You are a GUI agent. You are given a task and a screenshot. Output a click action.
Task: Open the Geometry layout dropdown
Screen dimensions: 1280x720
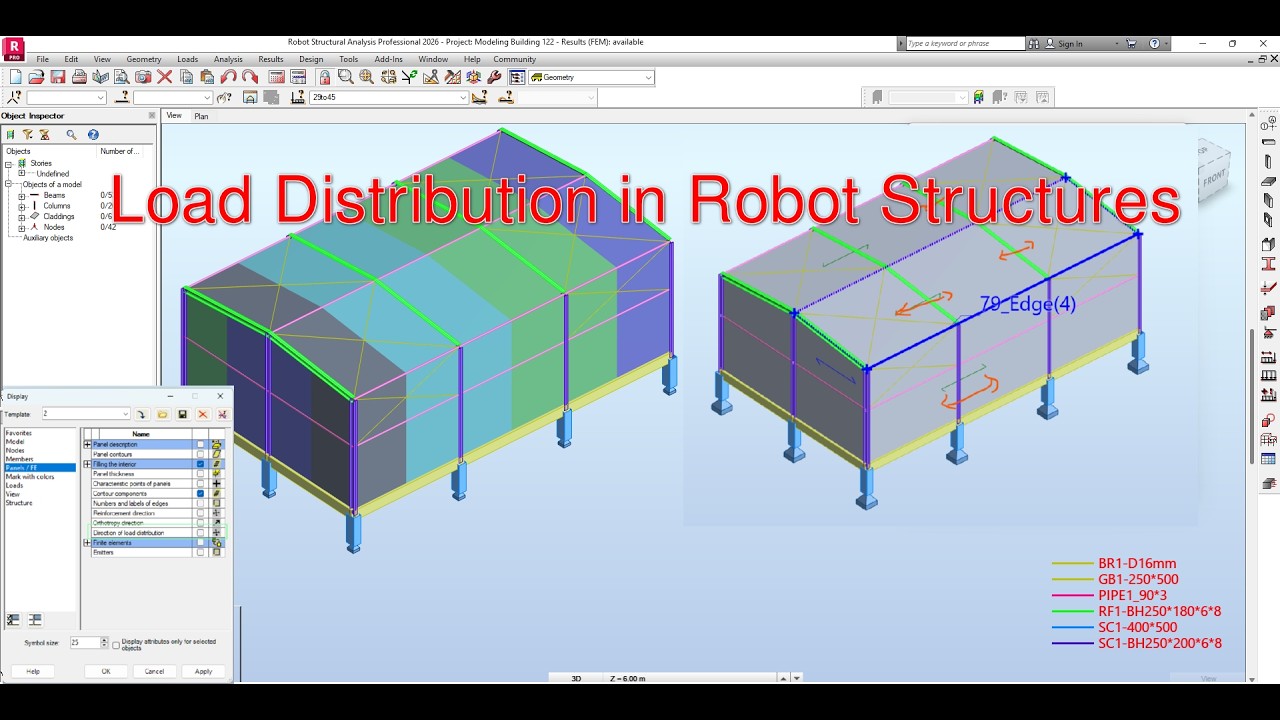click(x=648, y=77)
